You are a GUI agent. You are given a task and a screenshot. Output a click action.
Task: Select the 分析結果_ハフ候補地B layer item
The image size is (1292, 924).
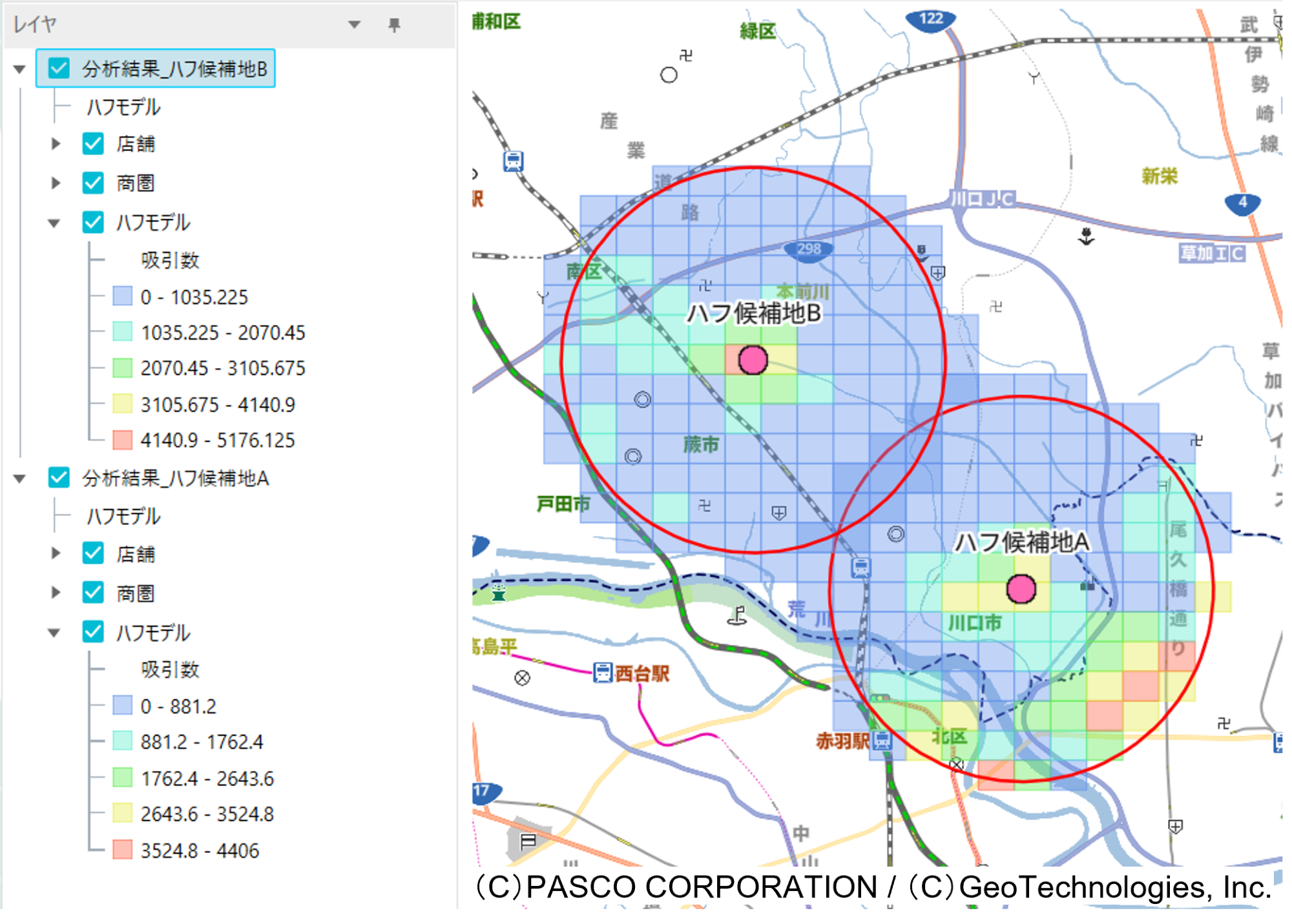point(174,68)
